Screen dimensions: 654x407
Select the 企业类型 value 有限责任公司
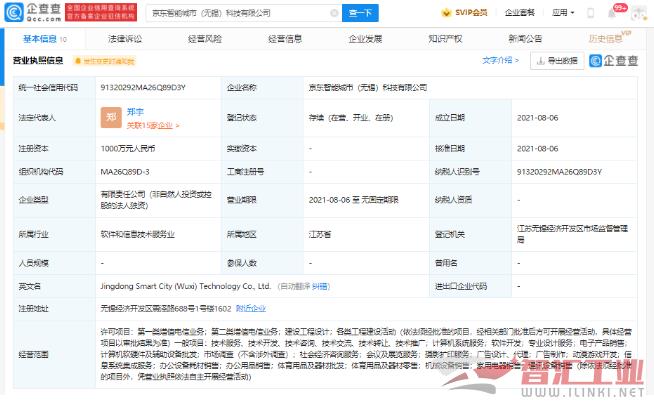[156, 200]
